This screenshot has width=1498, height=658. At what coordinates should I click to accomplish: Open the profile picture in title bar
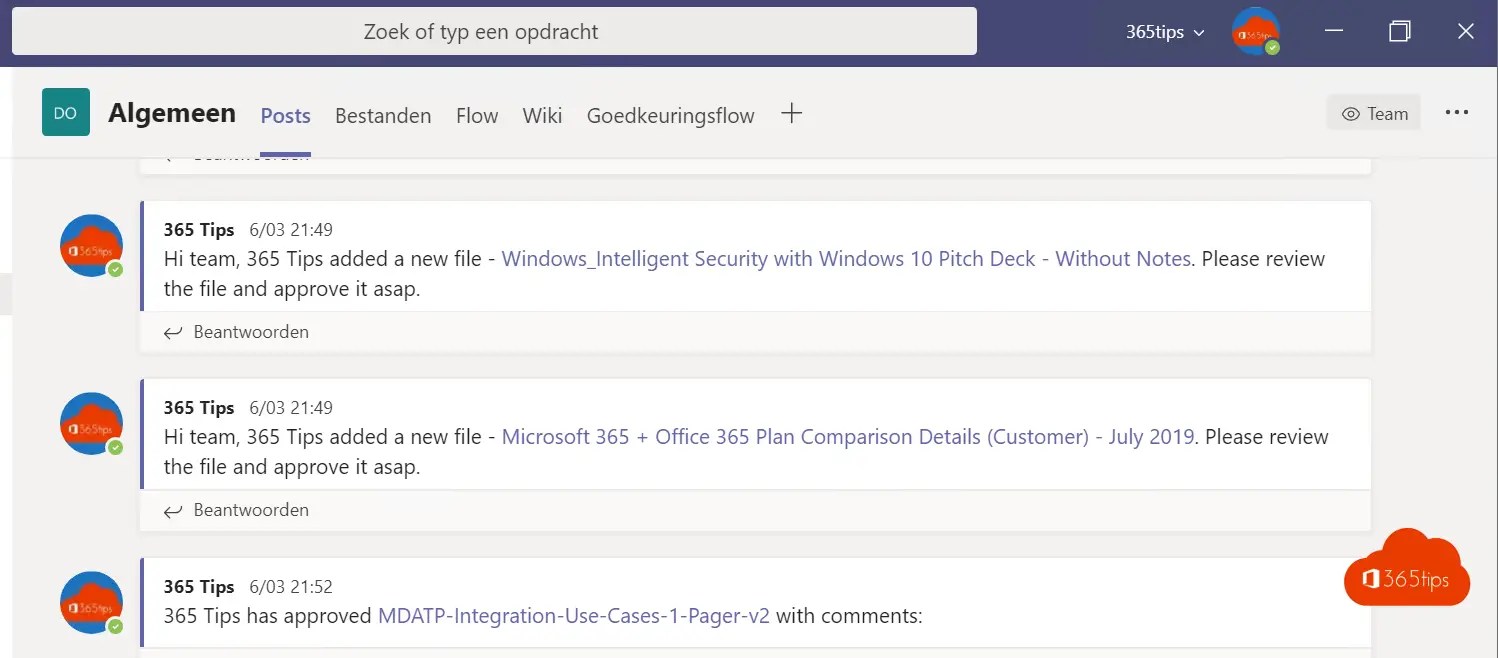(1255, 32)
